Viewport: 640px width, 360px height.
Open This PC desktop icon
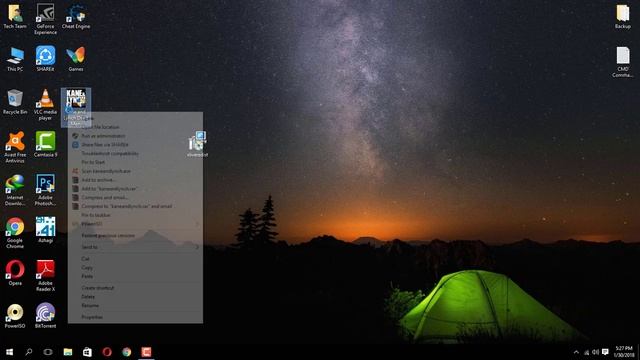click(x=15, y=59)
